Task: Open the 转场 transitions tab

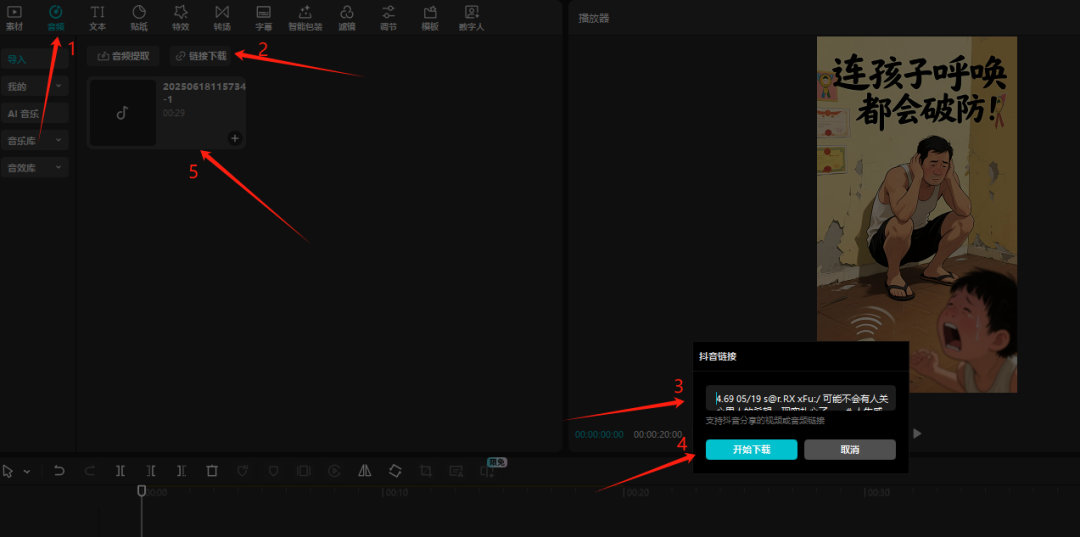Action: (x=222, y=18)
